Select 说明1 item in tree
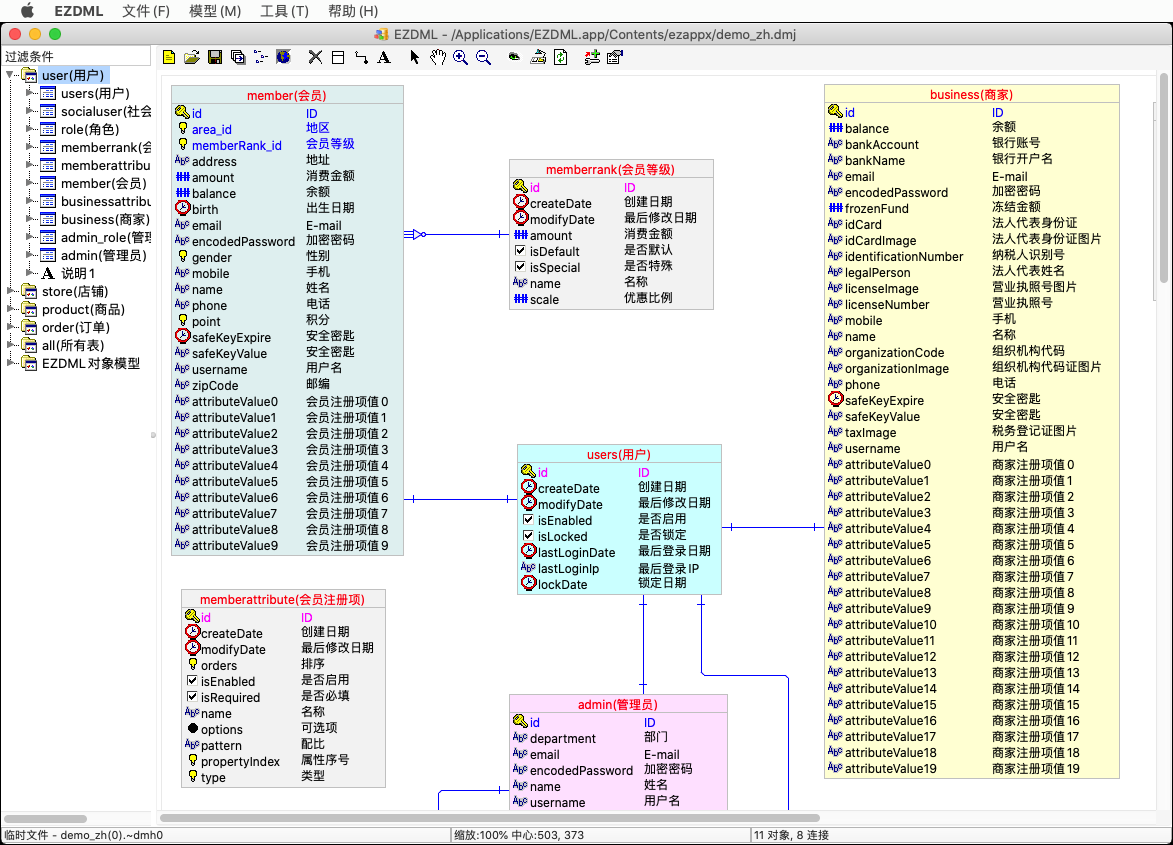1173x845 pixels. (x=79, y=273)
